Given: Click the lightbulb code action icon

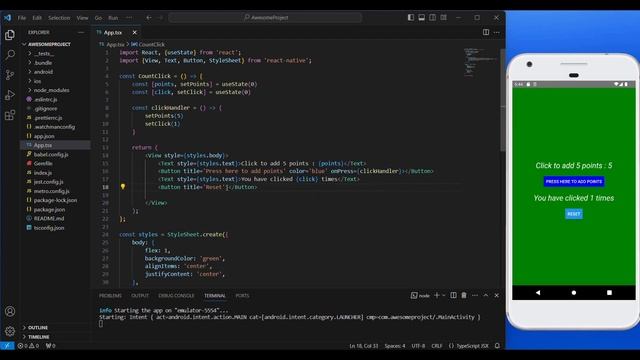Looking at the screenshot, I should [123, 187].
